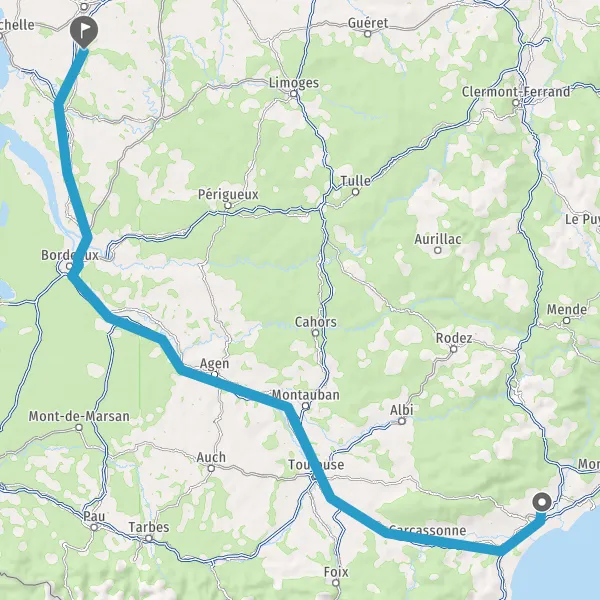The image size is (600, 600).
Task: Click the Pau city marker
Action: tap(94, 527)
